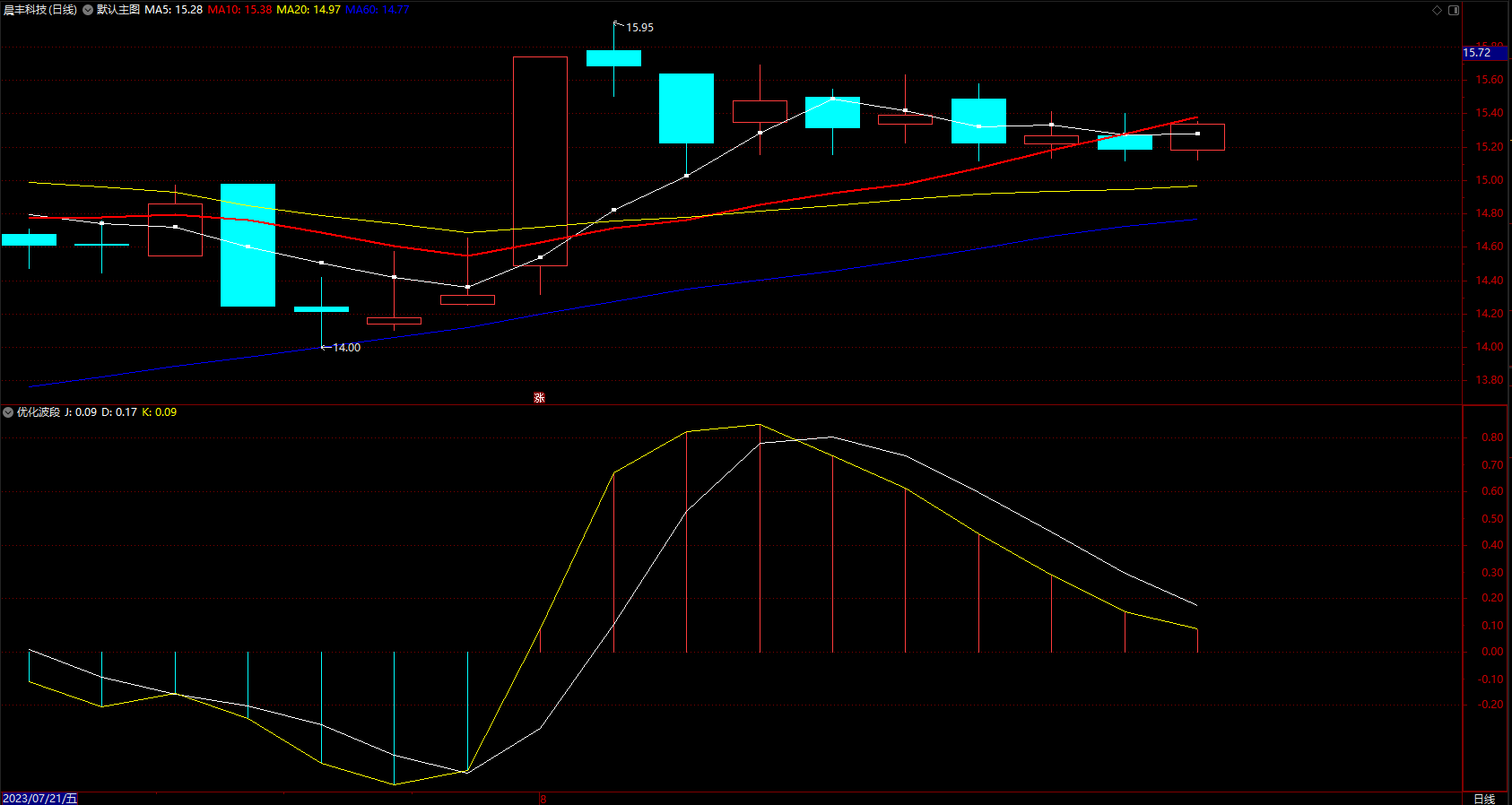Click the MA5: 15.28 indicator label
1512x805 pixels.
[x=173, y=10]
